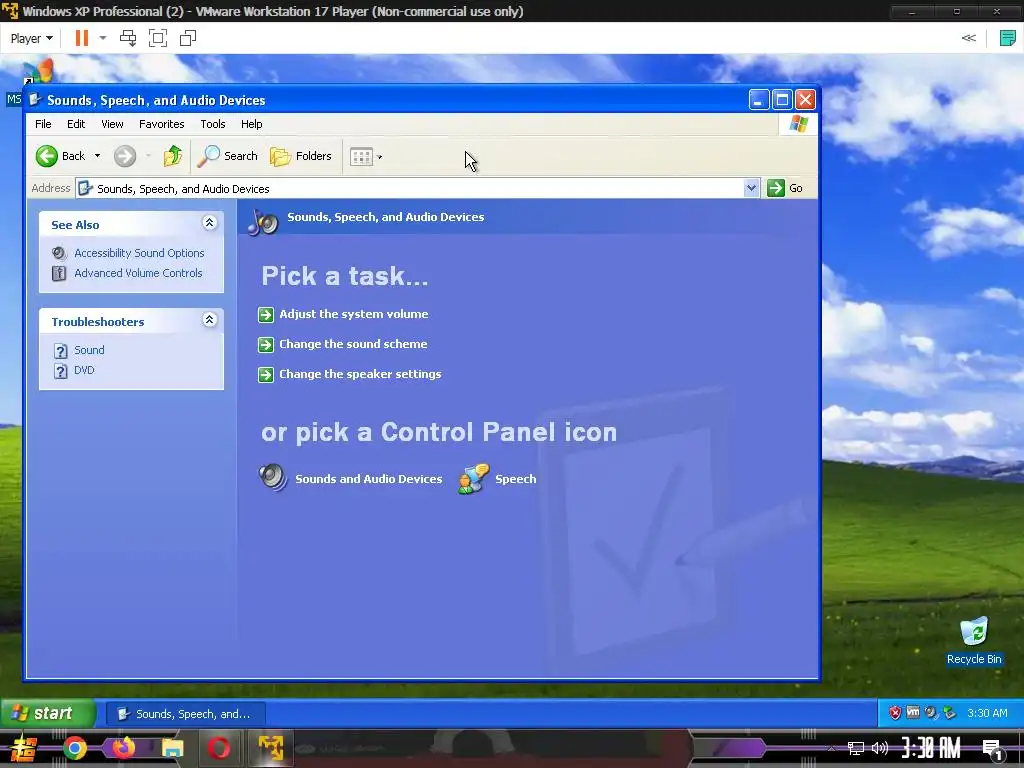Click the XP taskbar 3:30 AM clock

point(987,713)
